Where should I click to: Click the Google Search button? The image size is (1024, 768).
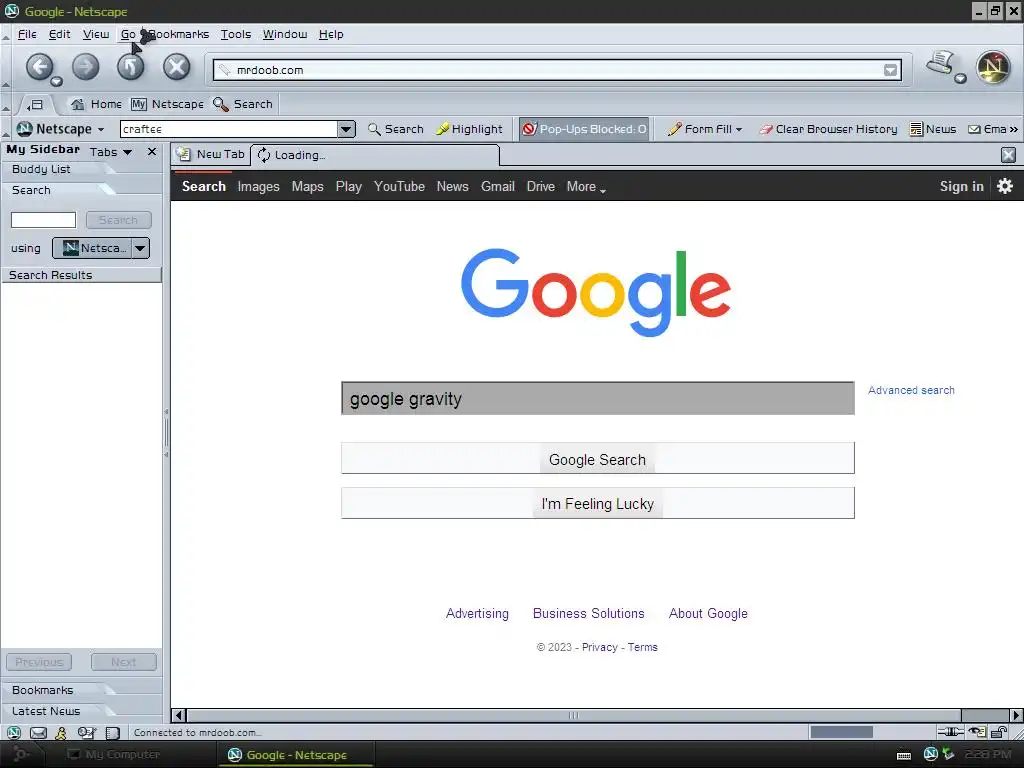[x=598, y=458]
